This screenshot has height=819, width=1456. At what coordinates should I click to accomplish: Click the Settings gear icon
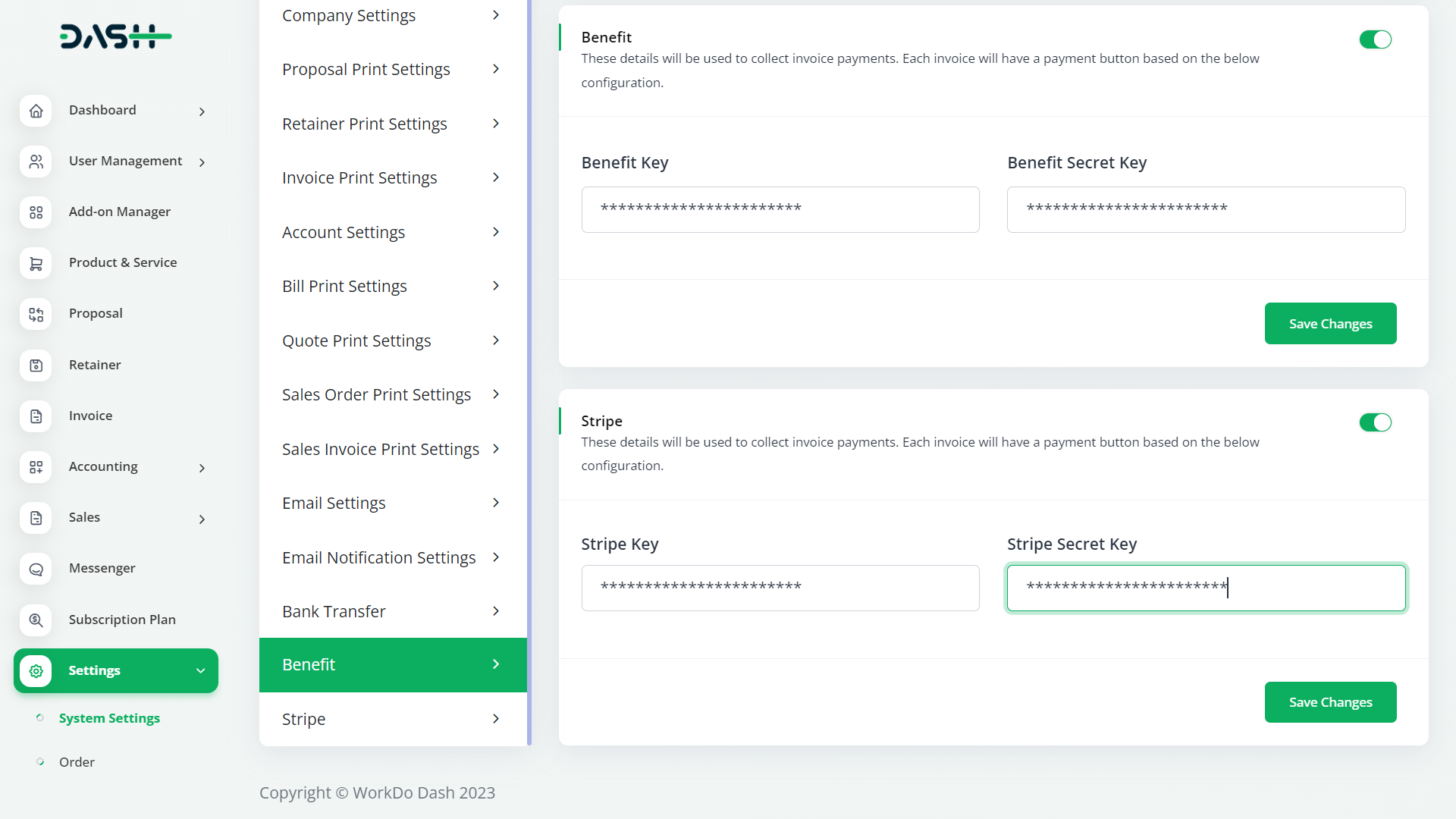click(36, 671)
